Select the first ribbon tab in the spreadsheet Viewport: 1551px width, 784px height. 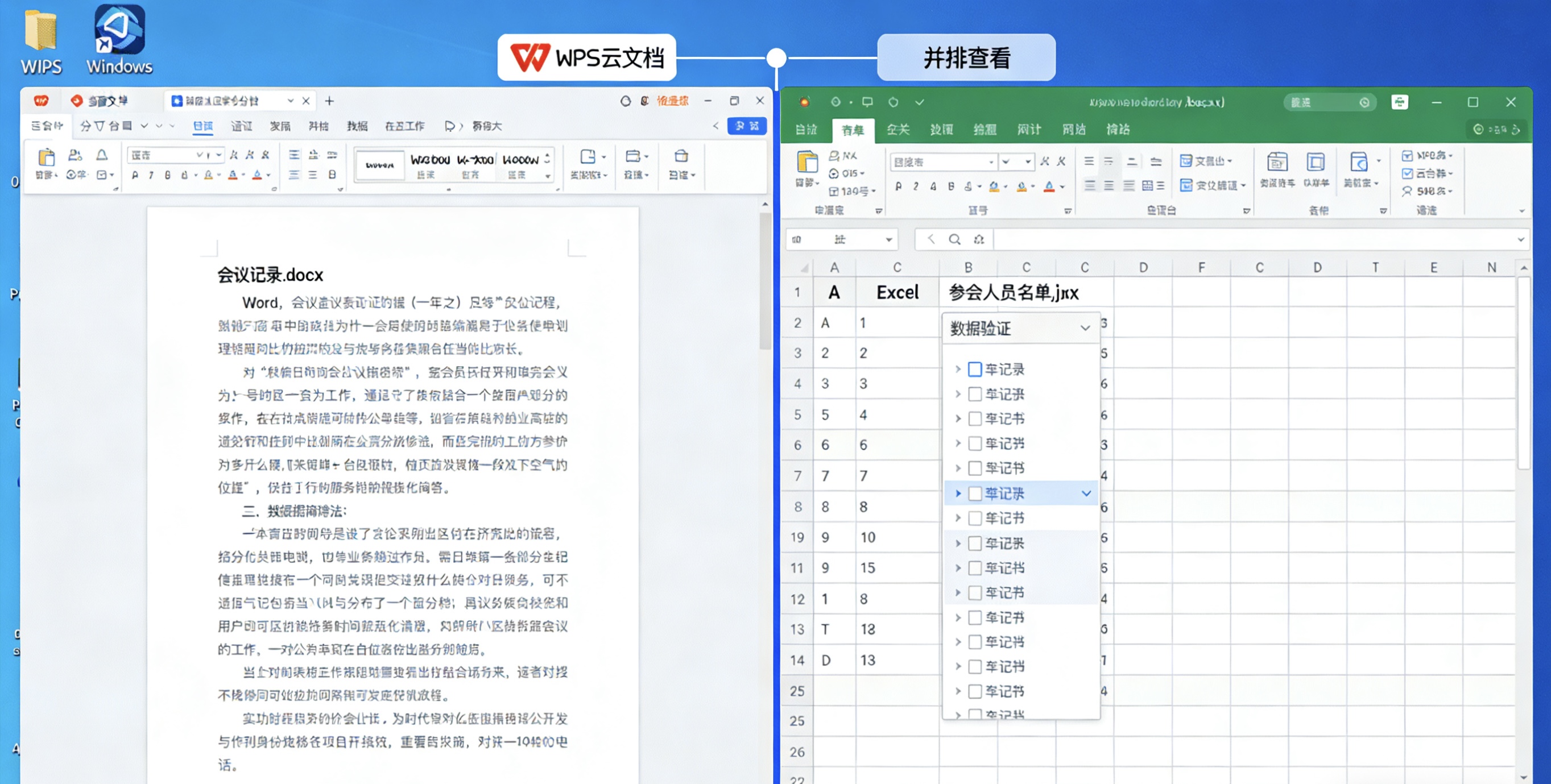point(805,130)
